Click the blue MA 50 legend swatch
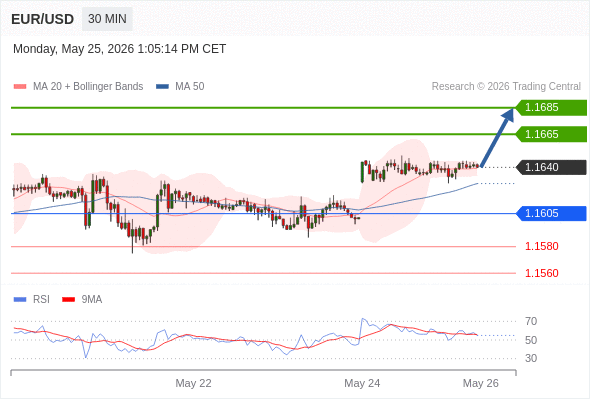Screen dimensions: 590x400 162,87
